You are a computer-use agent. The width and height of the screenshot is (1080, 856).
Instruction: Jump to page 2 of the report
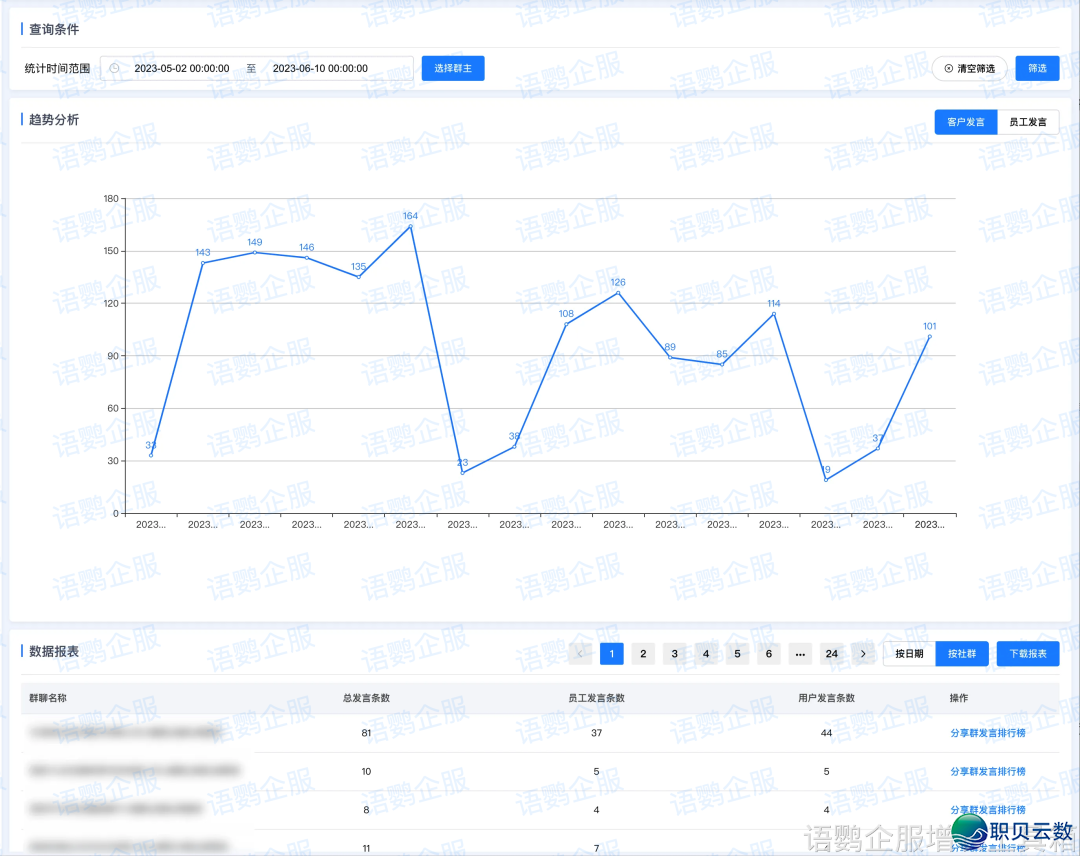643,654
